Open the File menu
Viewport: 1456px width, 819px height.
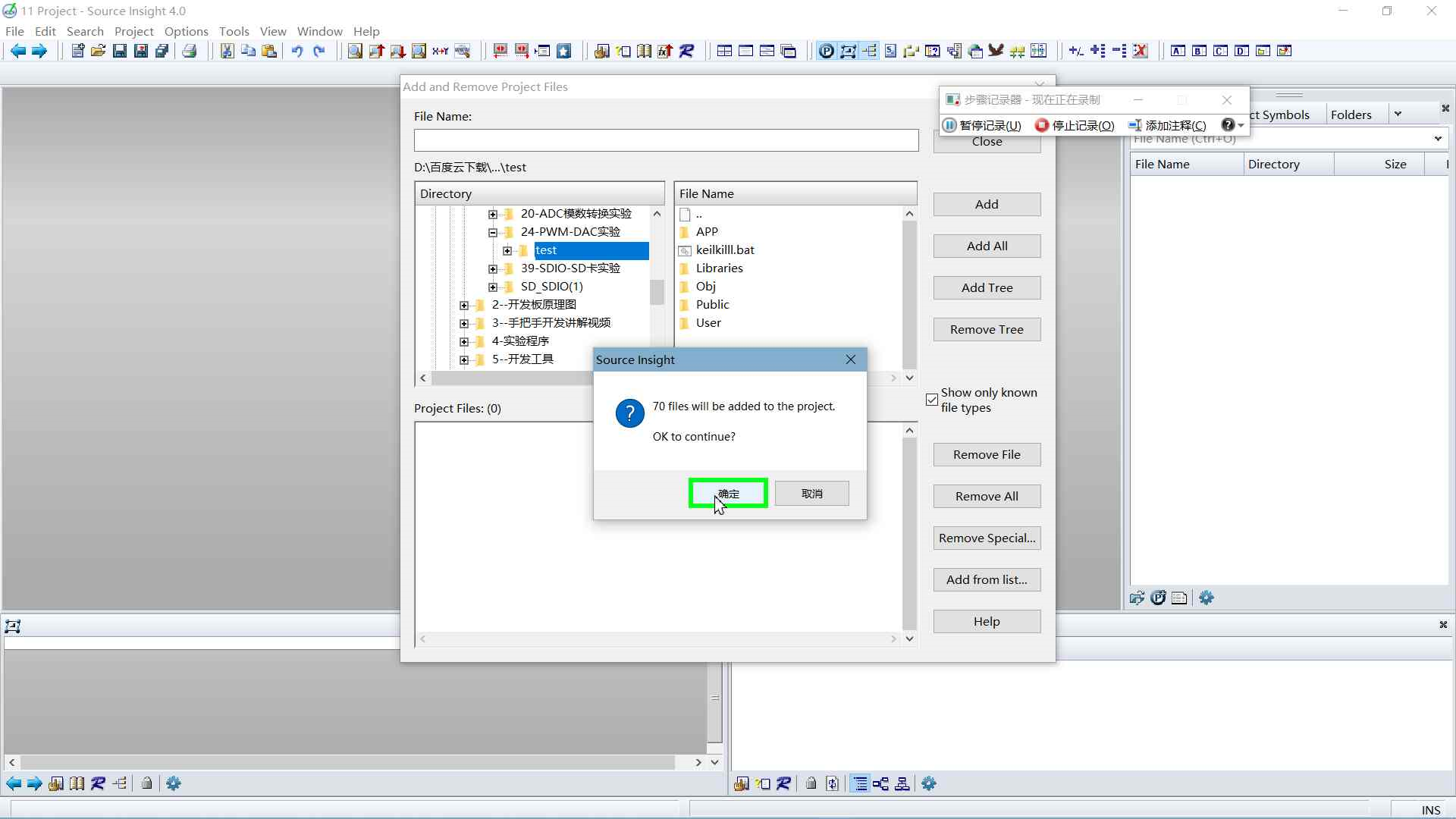(14, 31)
